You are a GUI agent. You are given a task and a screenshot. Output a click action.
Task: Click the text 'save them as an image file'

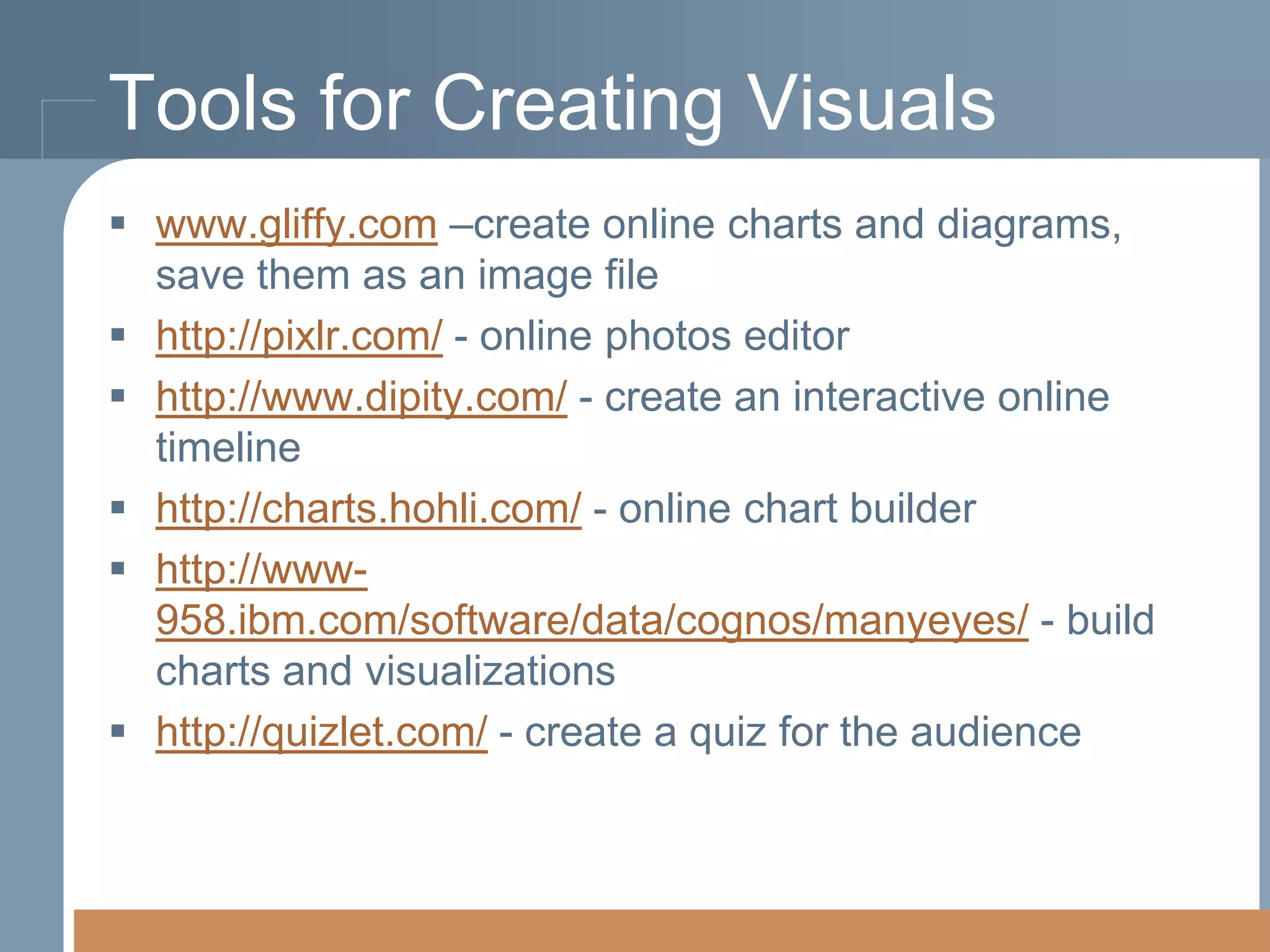(407, 276)
